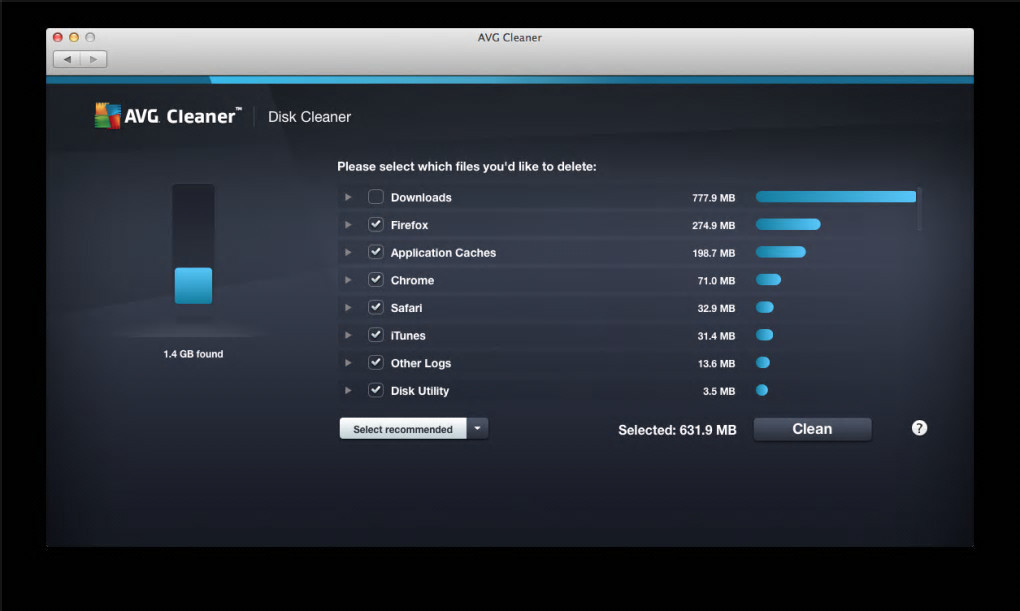This screenshot has width=1020, height=611.
Task: Click the 71.0 MB size value
Action: coord(716,280)
